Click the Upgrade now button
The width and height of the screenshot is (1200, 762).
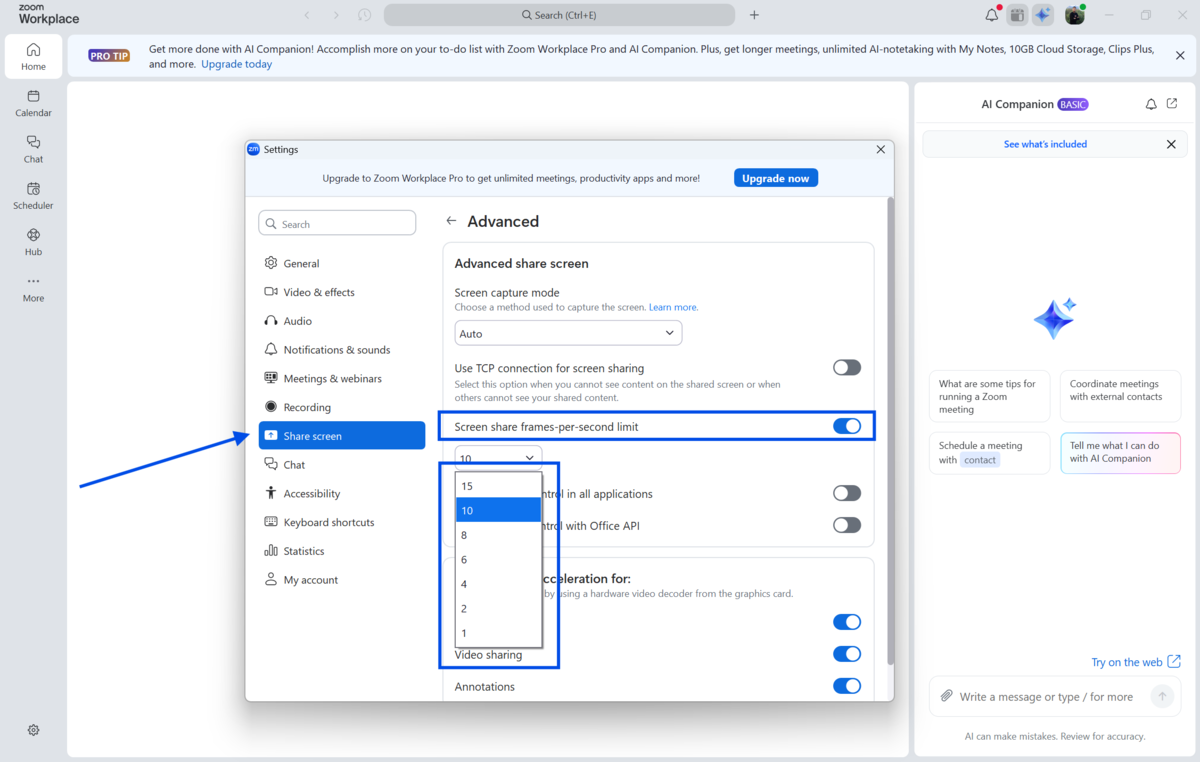pyautogui.click(x=776, y=178)
